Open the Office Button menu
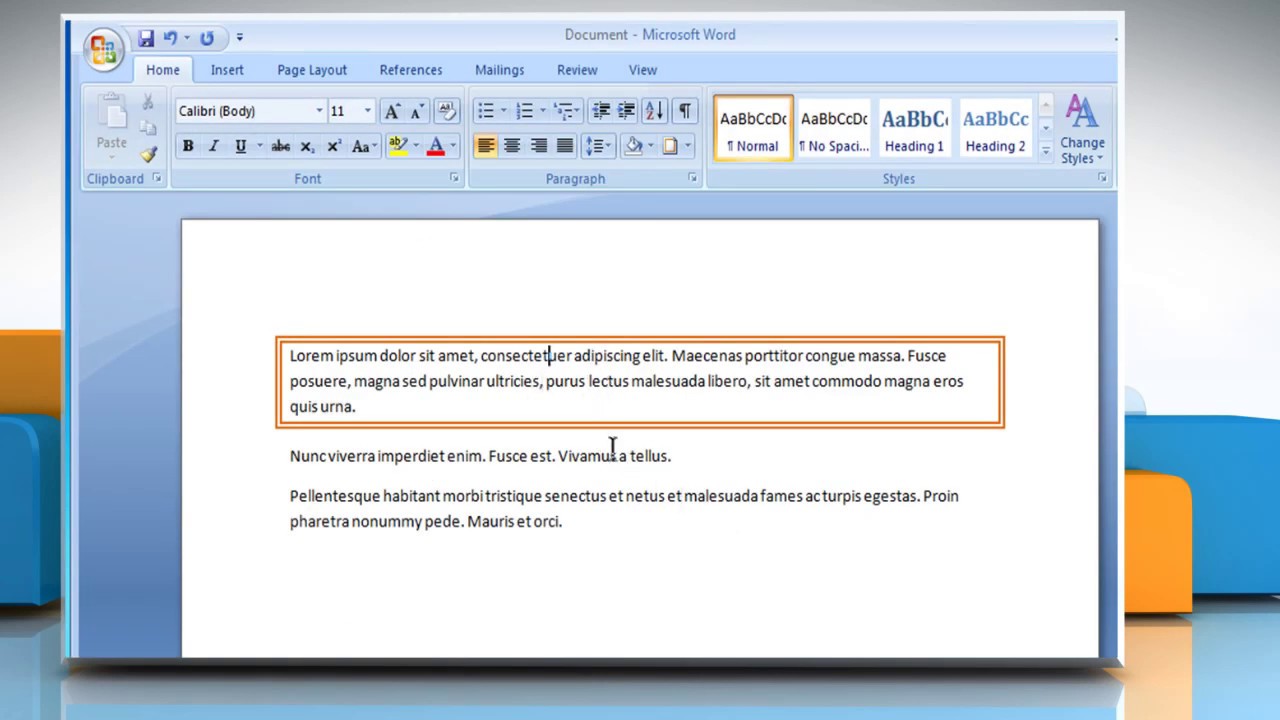Viewport: 1280px width, 720px height. click(104, 48)
